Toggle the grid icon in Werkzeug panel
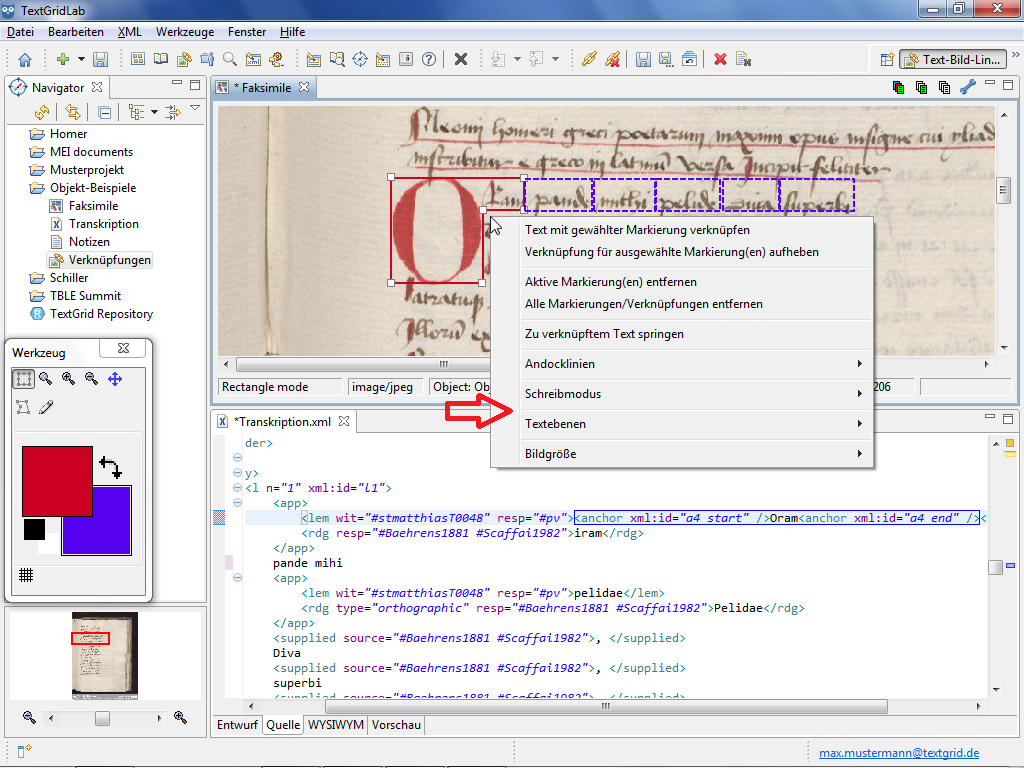1024x768 pixels. point(26,575)
